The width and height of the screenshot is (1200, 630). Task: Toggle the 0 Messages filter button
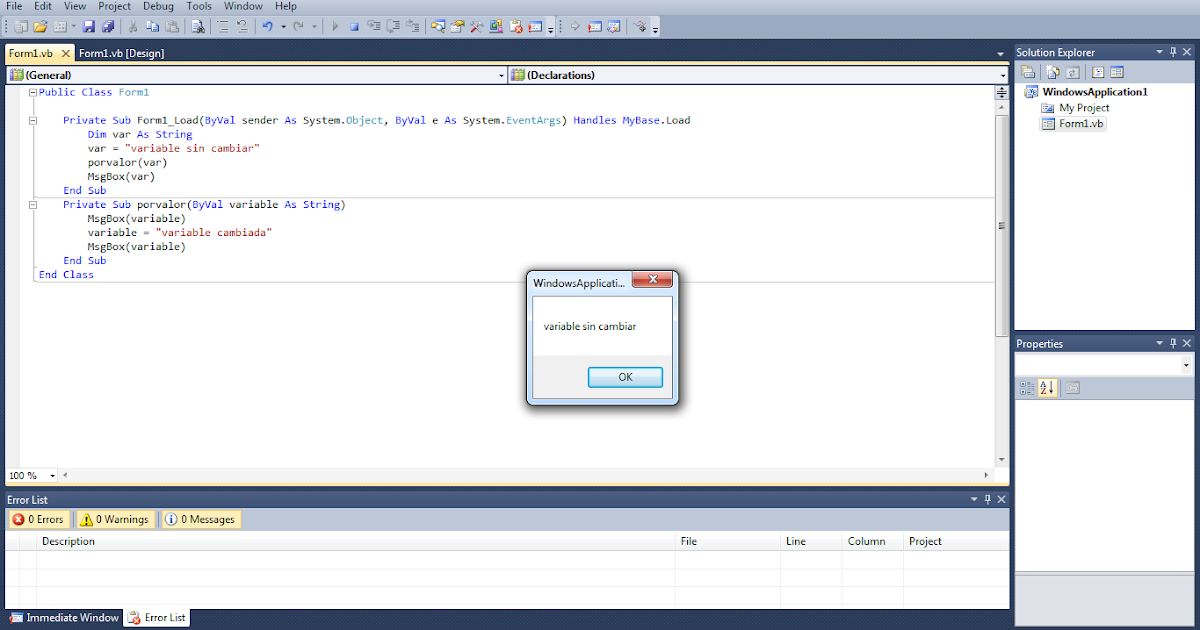tap(200, 519)
